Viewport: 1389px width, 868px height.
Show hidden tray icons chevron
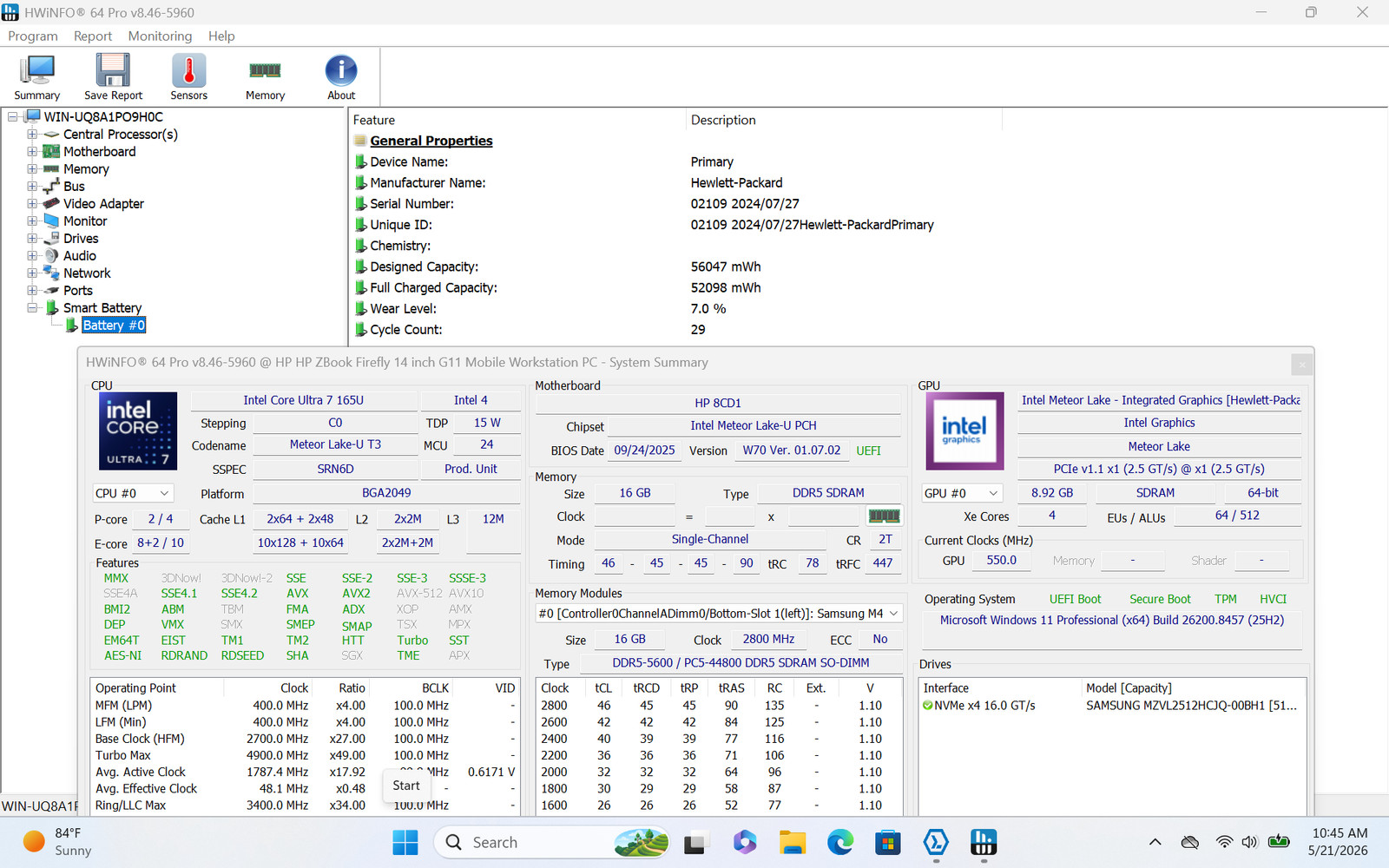[x=1155, y=842]
